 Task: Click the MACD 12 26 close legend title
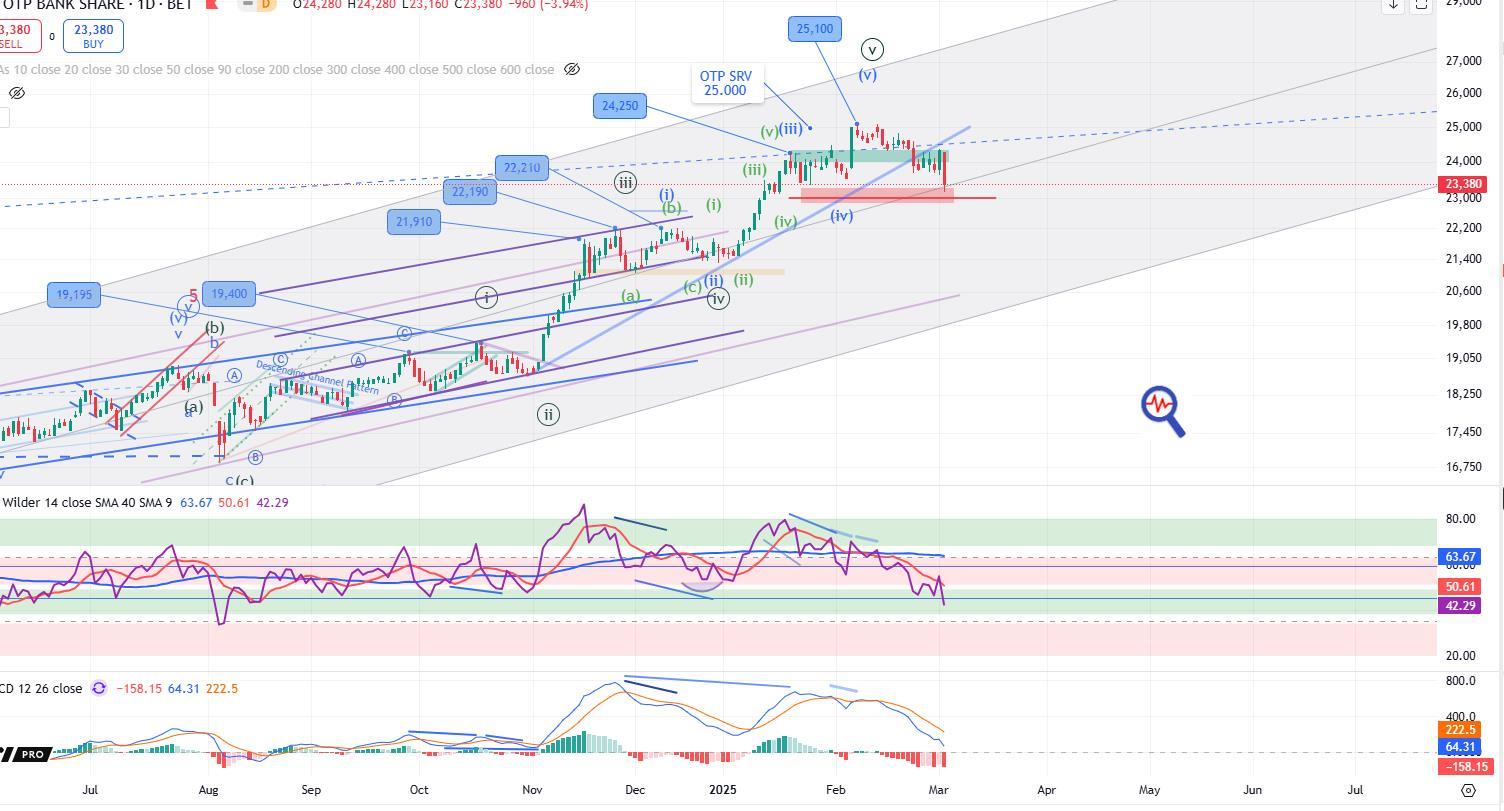pos(41,688)
